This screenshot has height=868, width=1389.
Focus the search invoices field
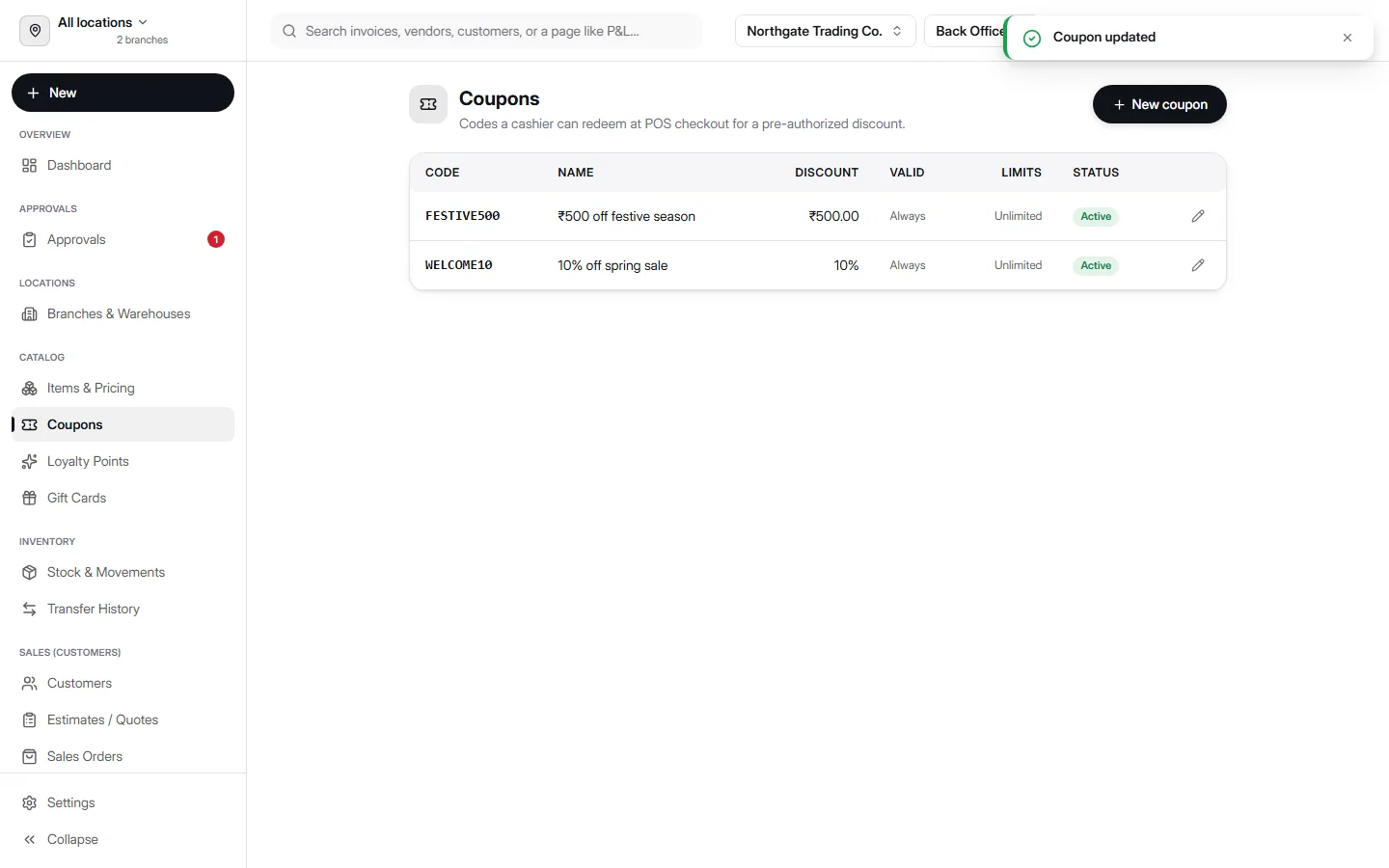[x=486, y=31]
